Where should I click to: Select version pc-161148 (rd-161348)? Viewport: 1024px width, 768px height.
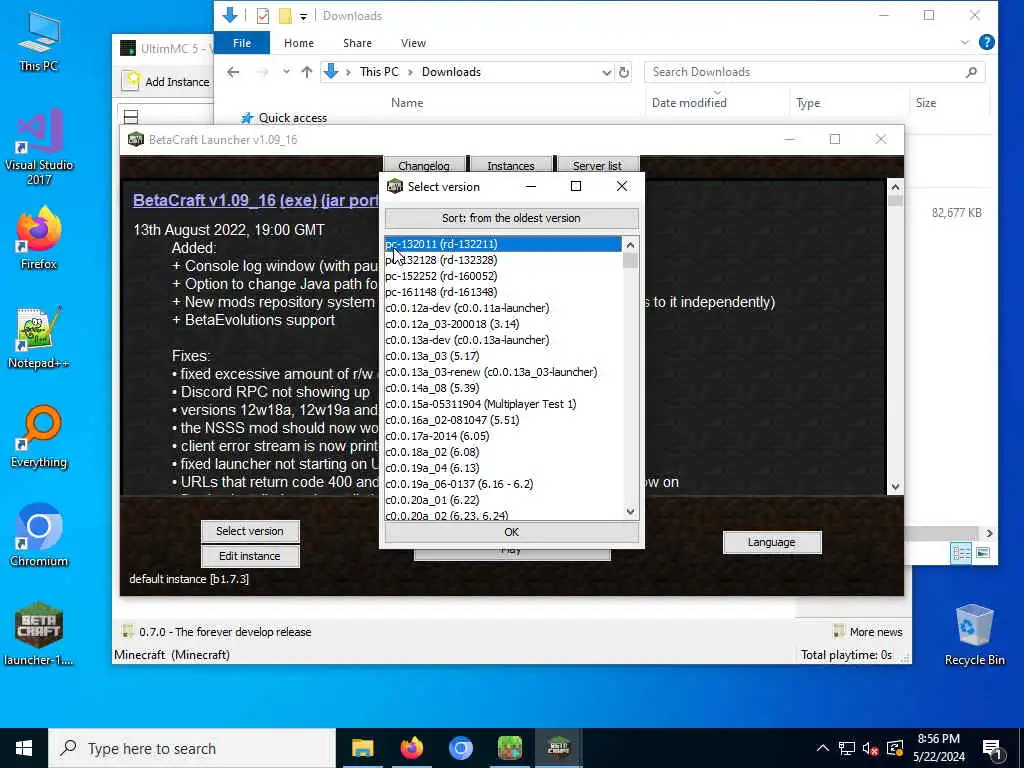tap(503, 292)
